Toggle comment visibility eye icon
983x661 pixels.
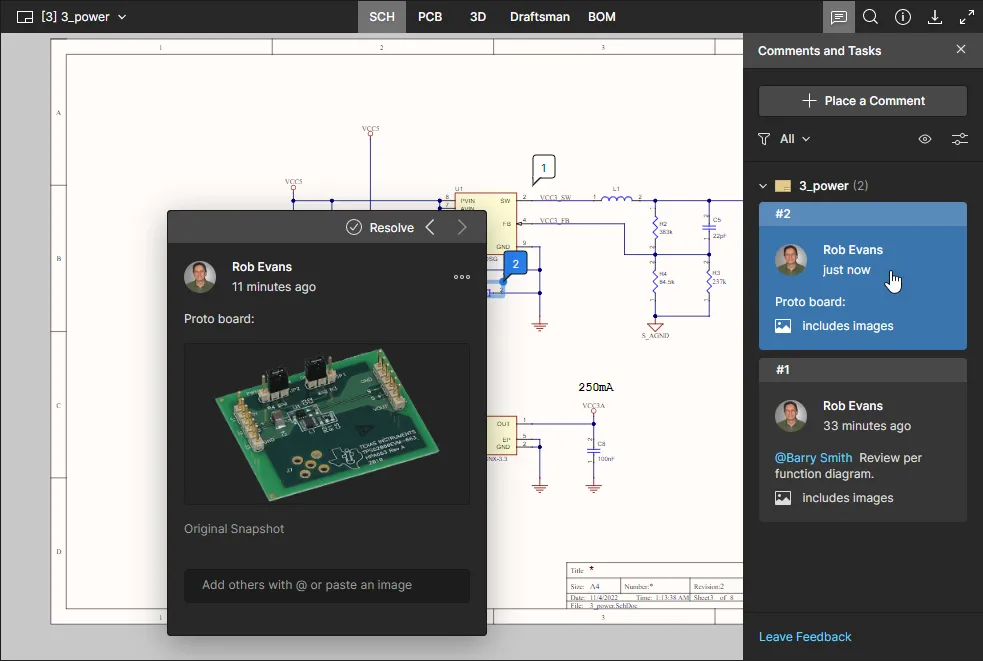(925, 139)
